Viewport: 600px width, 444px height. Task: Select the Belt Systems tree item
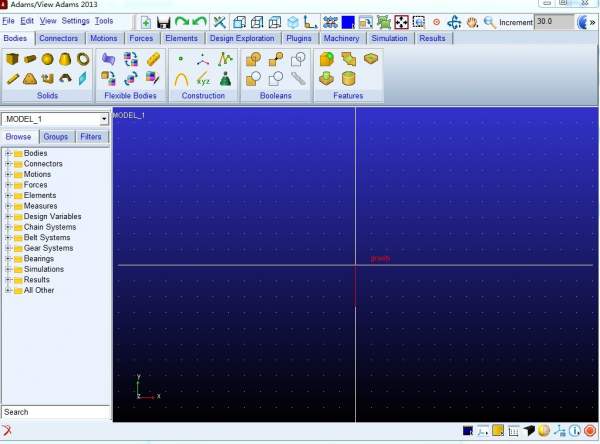pyautogui.click(x=47, y=238)
